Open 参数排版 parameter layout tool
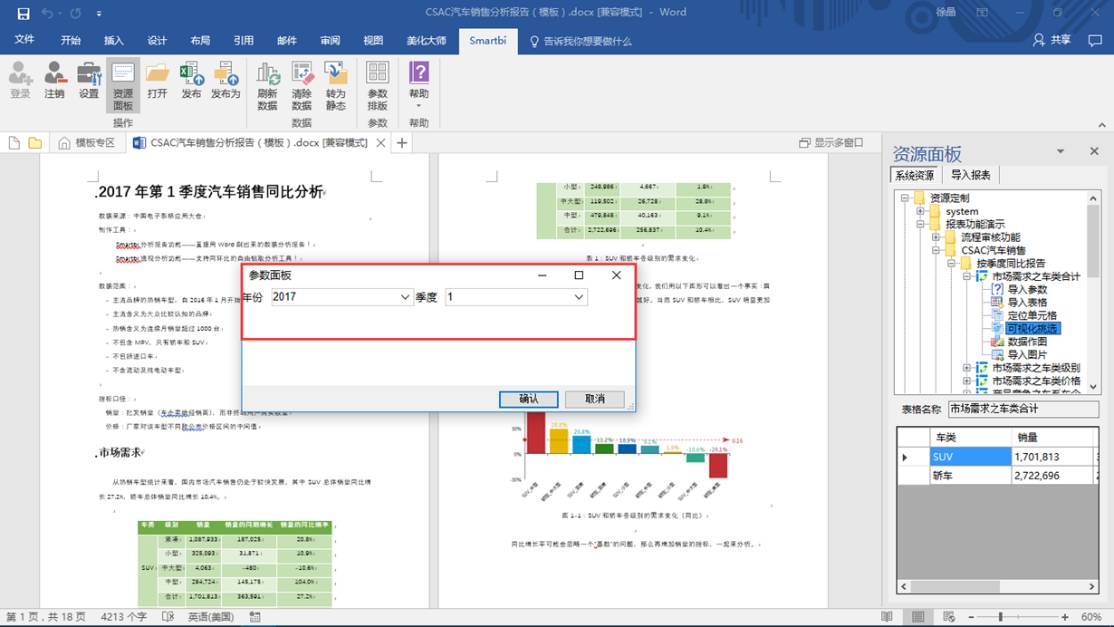 point(377,86)
